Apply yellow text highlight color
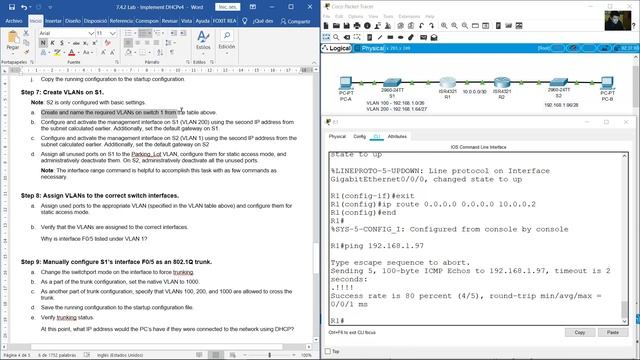The height and width of the screenshot is (360, 640). tap(57, 53)
